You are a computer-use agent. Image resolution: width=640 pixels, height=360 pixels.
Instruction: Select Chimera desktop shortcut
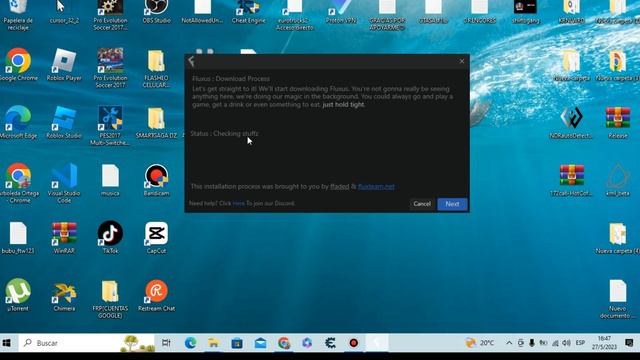tap(64, 295)
